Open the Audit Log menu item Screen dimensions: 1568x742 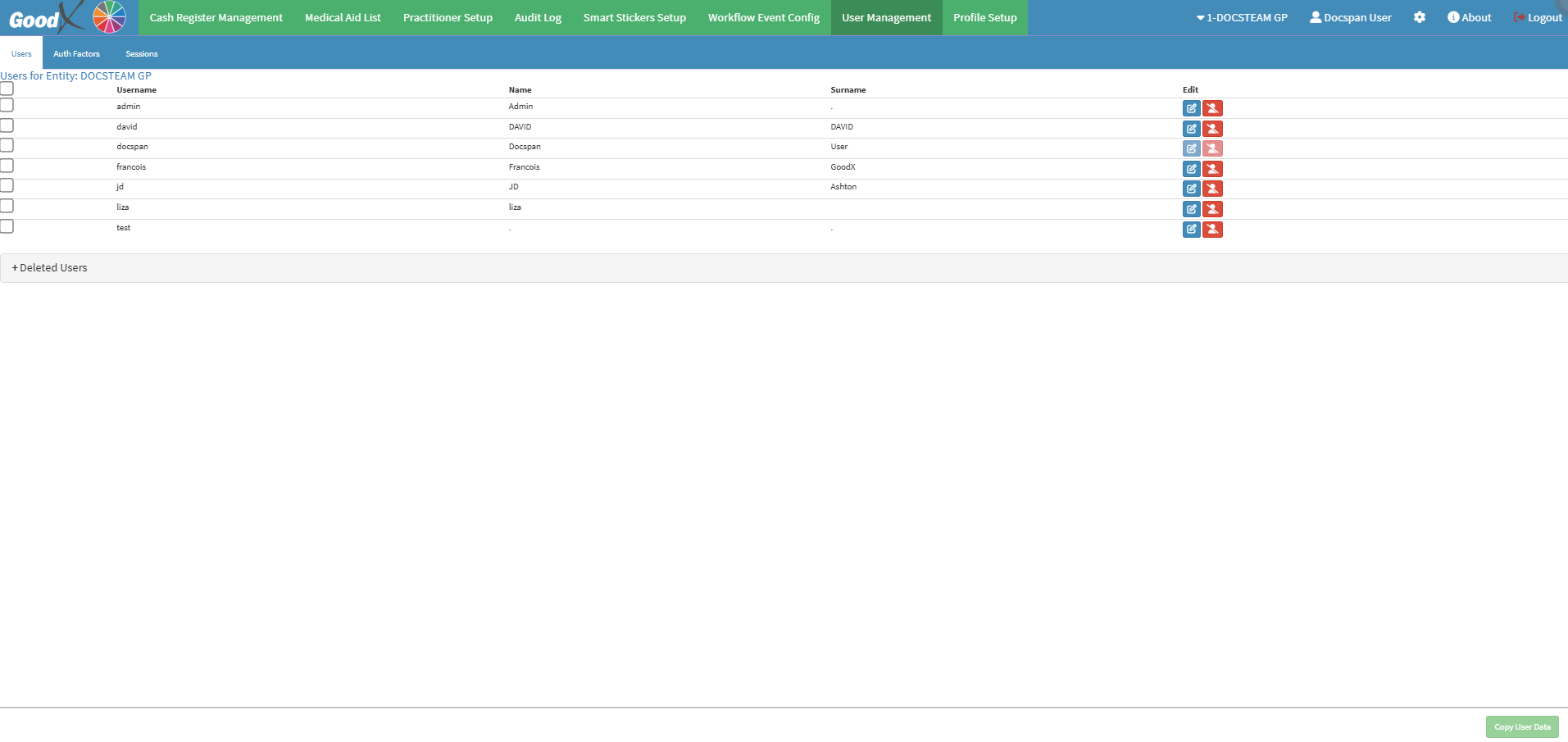tap(538, 17)
